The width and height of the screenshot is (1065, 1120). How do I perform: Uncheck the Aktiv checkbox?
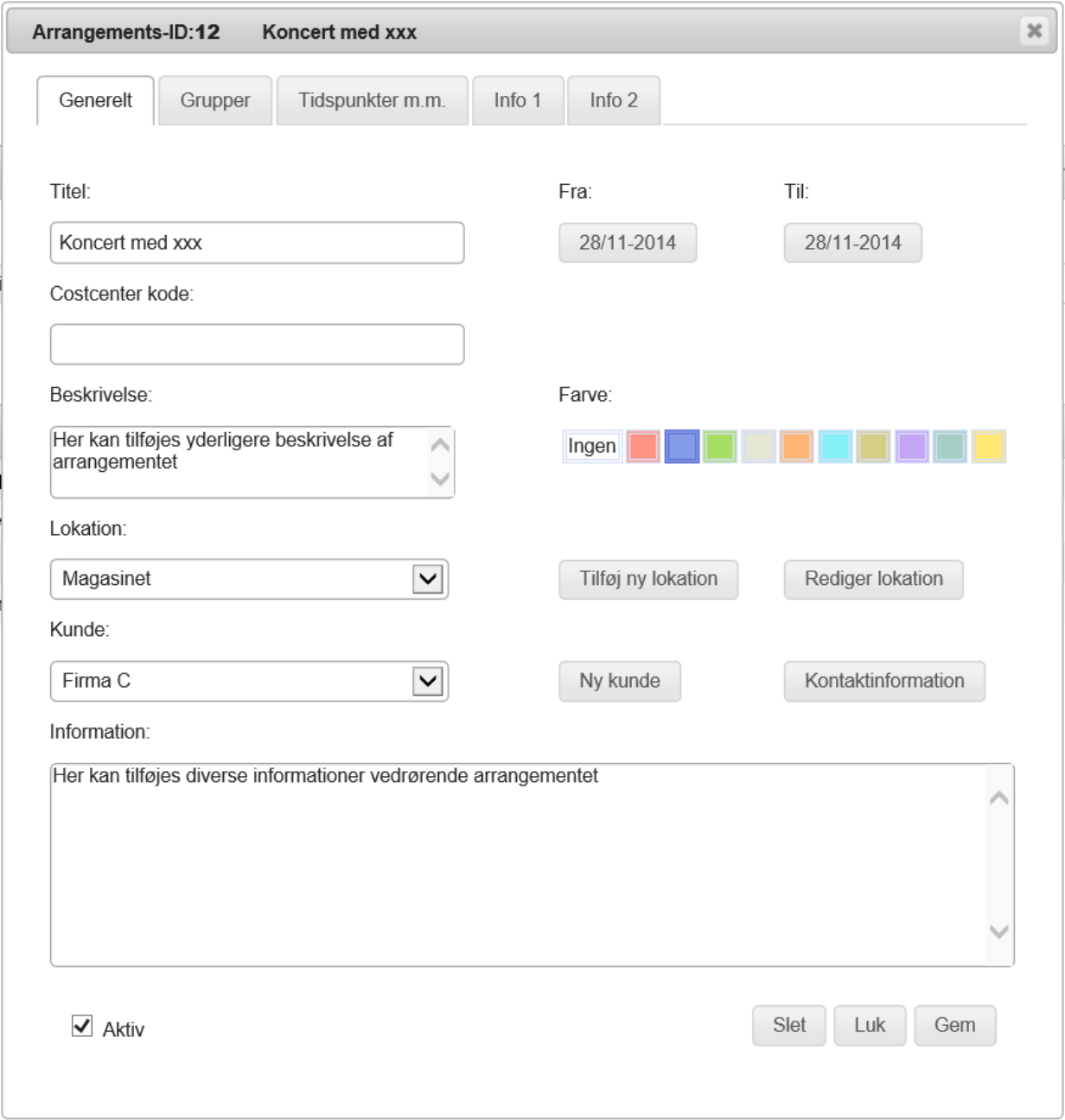pos(82,1026)
